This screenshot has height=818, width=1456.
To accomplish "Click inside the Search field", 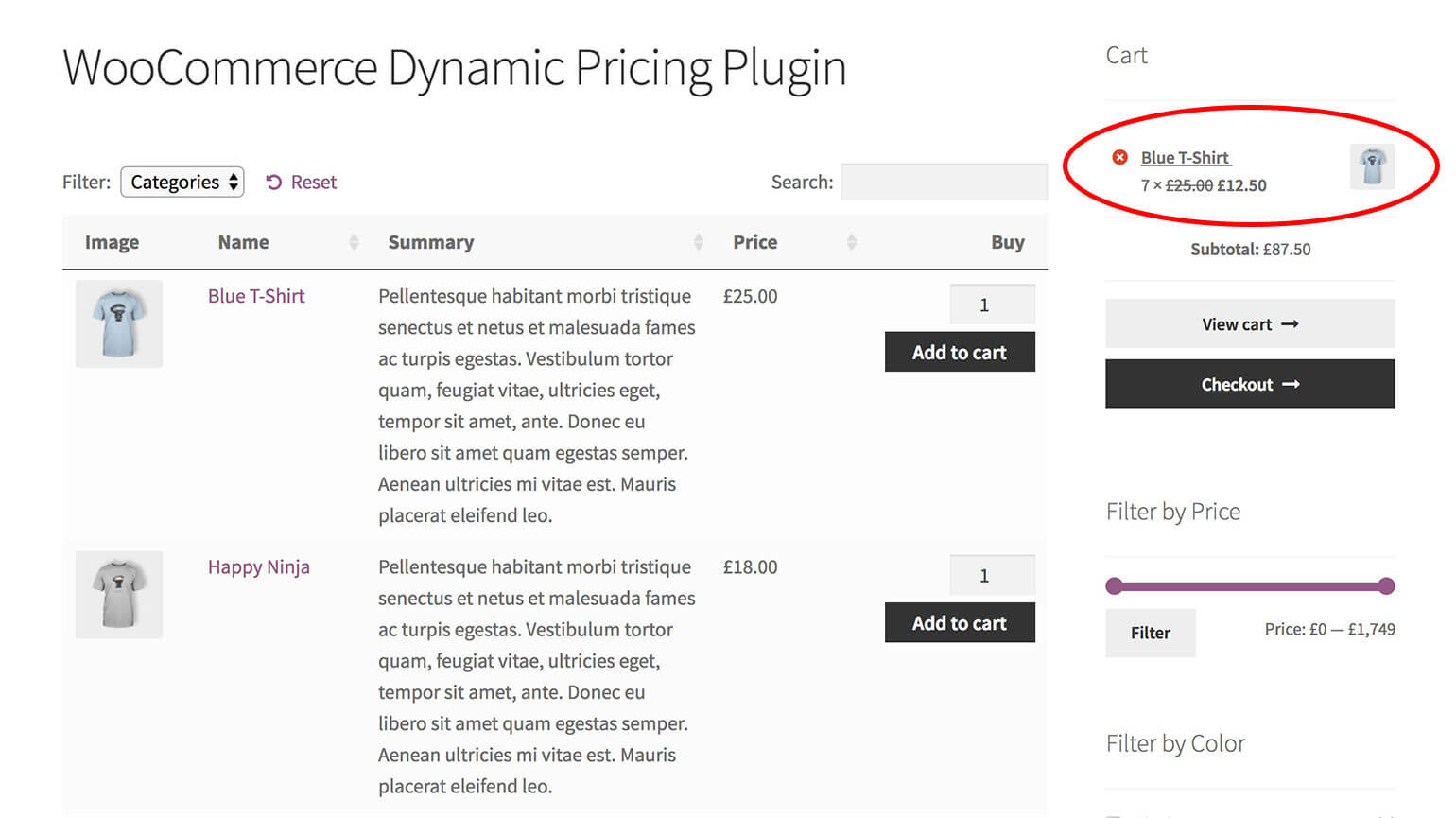I will point(944,182).
